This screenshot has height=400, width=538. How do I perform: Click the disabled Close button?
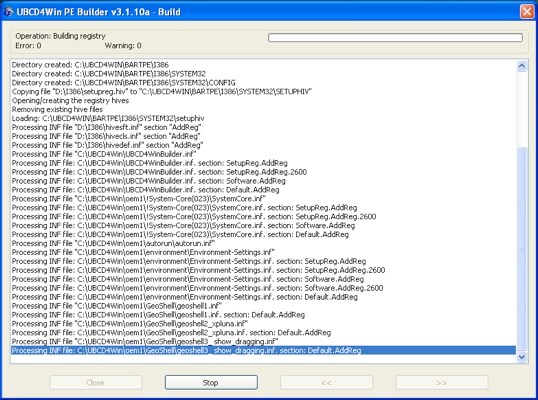pyautogui.click(x=96, y=382)
